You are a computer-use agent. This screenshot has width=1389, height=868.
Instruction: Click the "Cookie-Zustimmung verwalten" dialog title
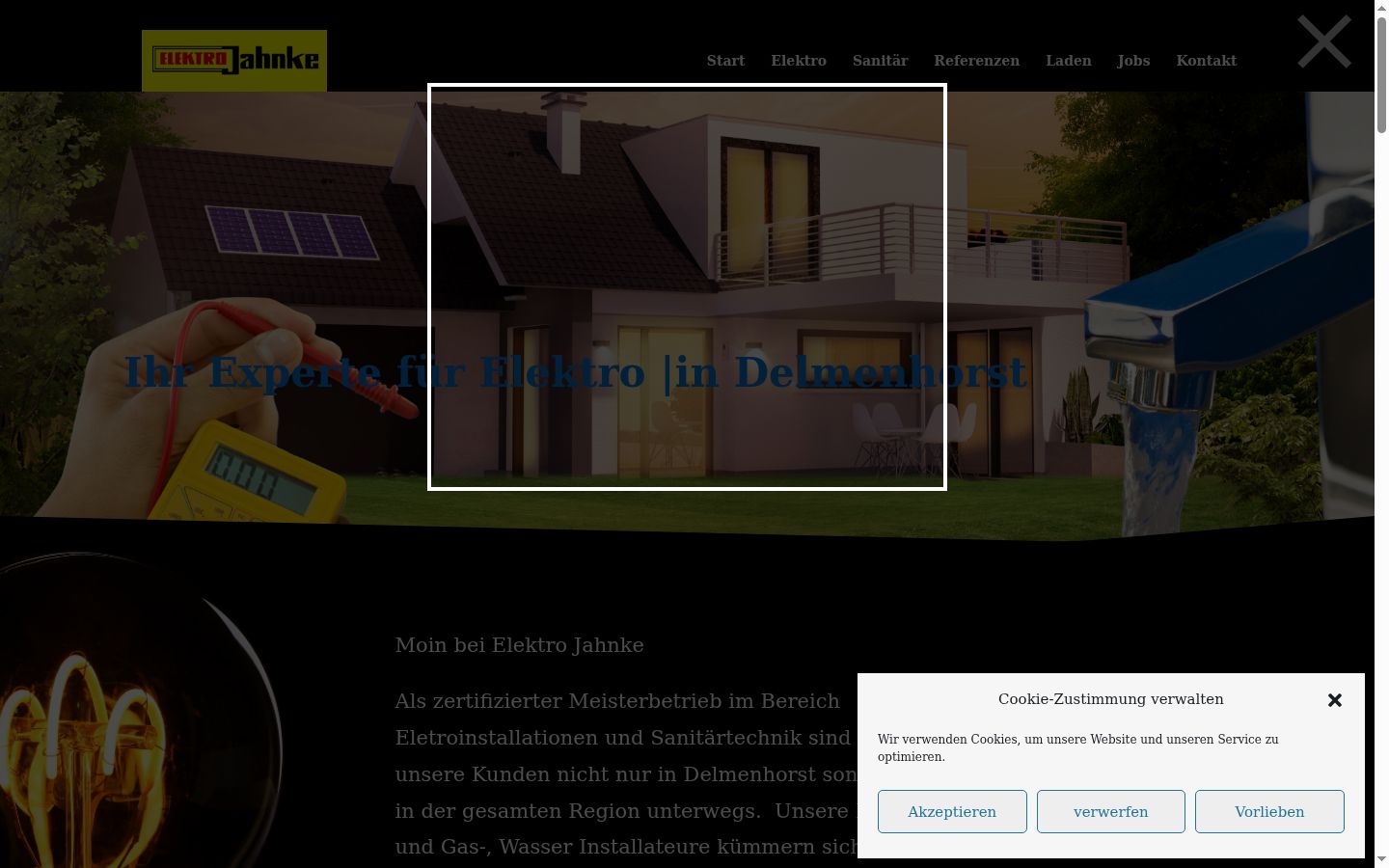[1110, 699]
